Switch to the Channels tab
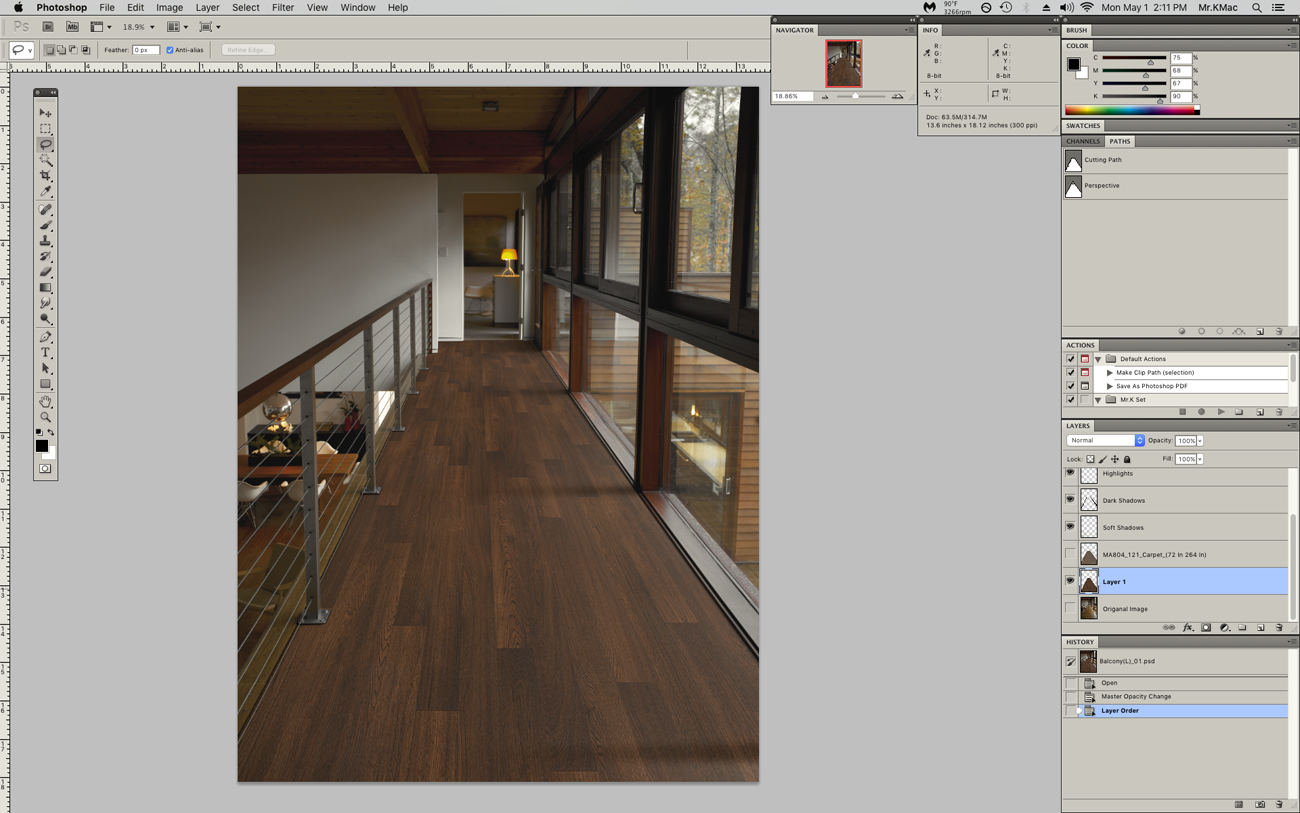This screenshot has height=813, width=1300. [x=1083, y=142]
